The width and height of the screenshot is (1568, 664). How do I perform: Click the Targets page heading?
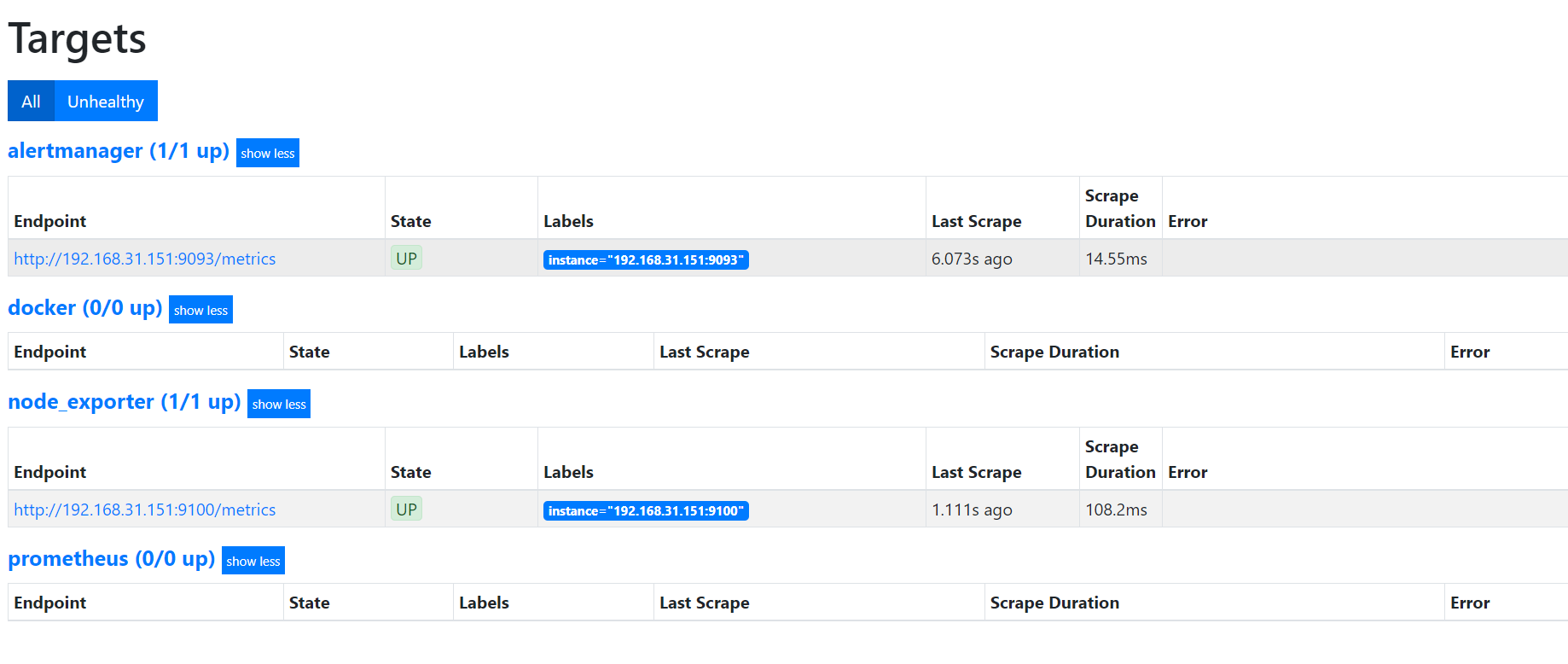coord(78,39)
